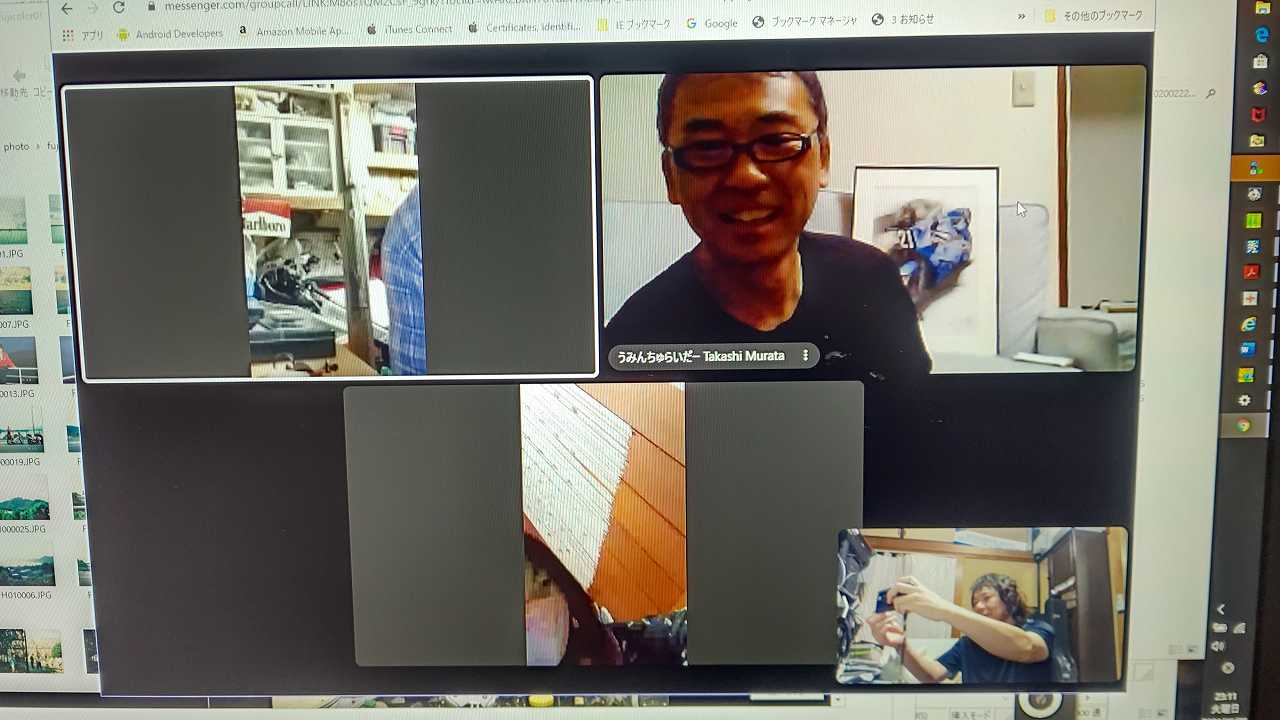Open Chrome from the taskbar
1280x720 pixels.
1243,426
